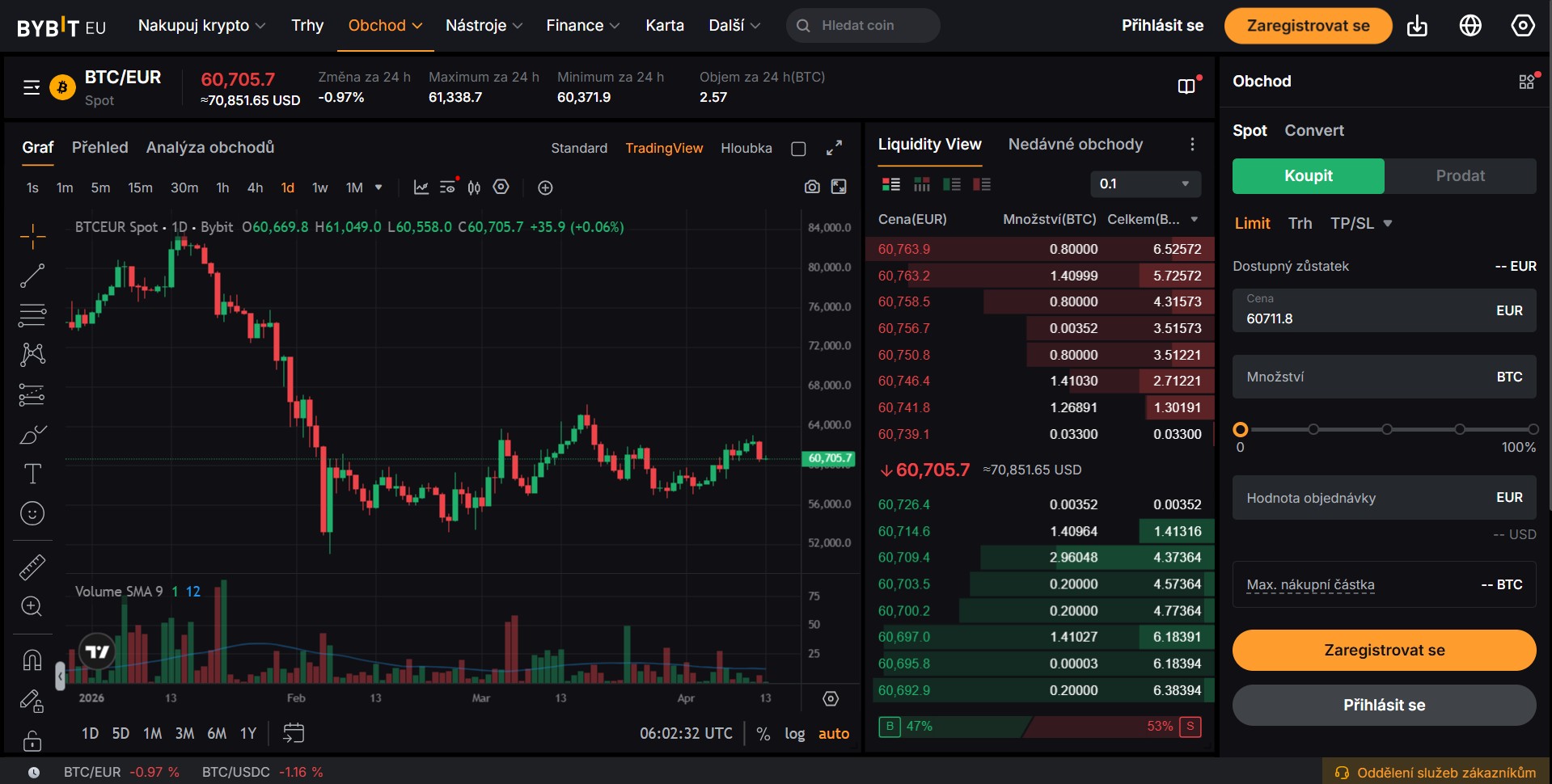Toggle auto scale on chart
Image resolution: width=1552 pixels, height=784 pixels.
(x=833, y=734)
